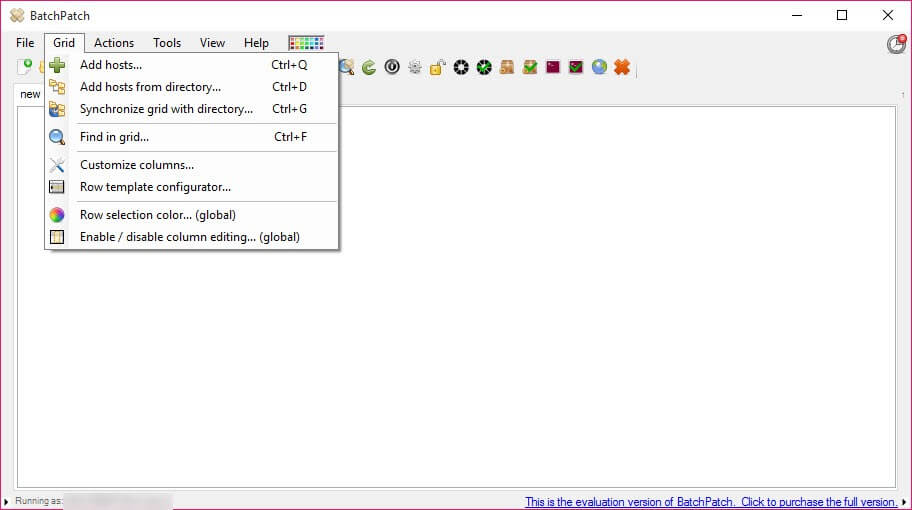
Task: Click the BatchPatch title bar app icon
Action: click(x=17, y=15)
